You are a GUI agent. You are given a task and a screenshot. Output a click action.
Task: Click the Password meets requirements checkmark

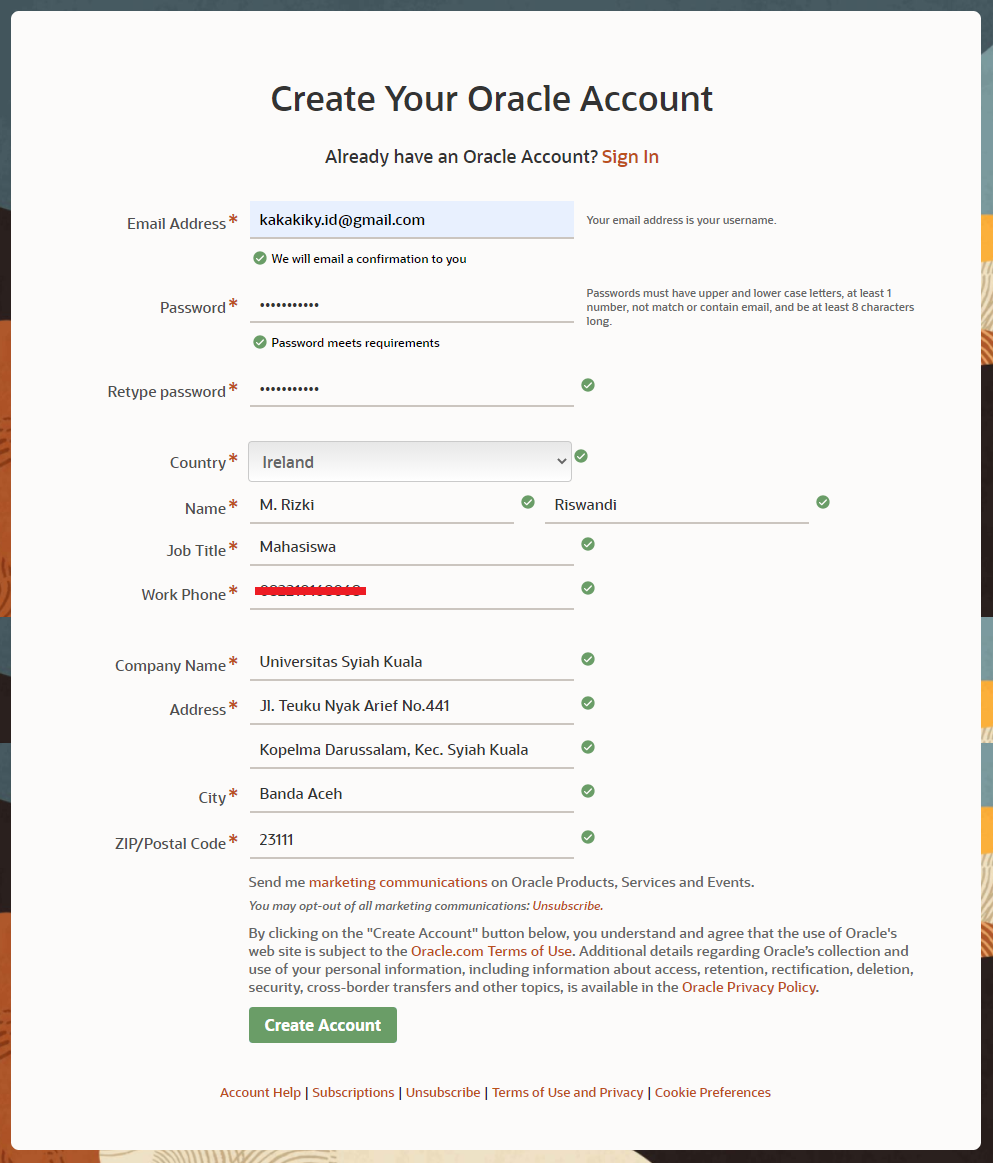pyautogui.click(x=259, y=342)
